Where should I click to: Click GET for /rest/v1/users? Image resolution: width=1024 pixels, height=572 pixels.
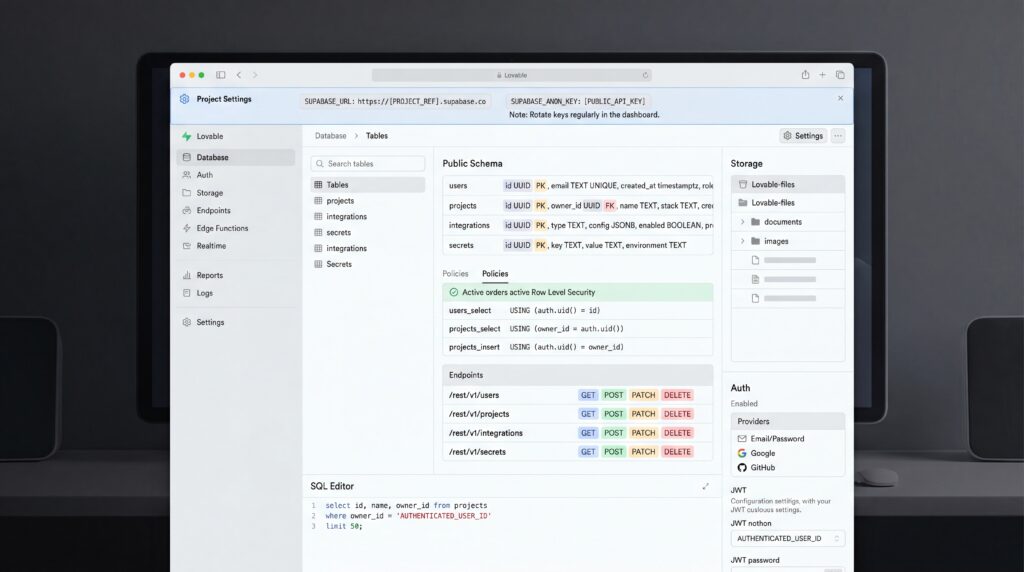(x=588, y=395)
